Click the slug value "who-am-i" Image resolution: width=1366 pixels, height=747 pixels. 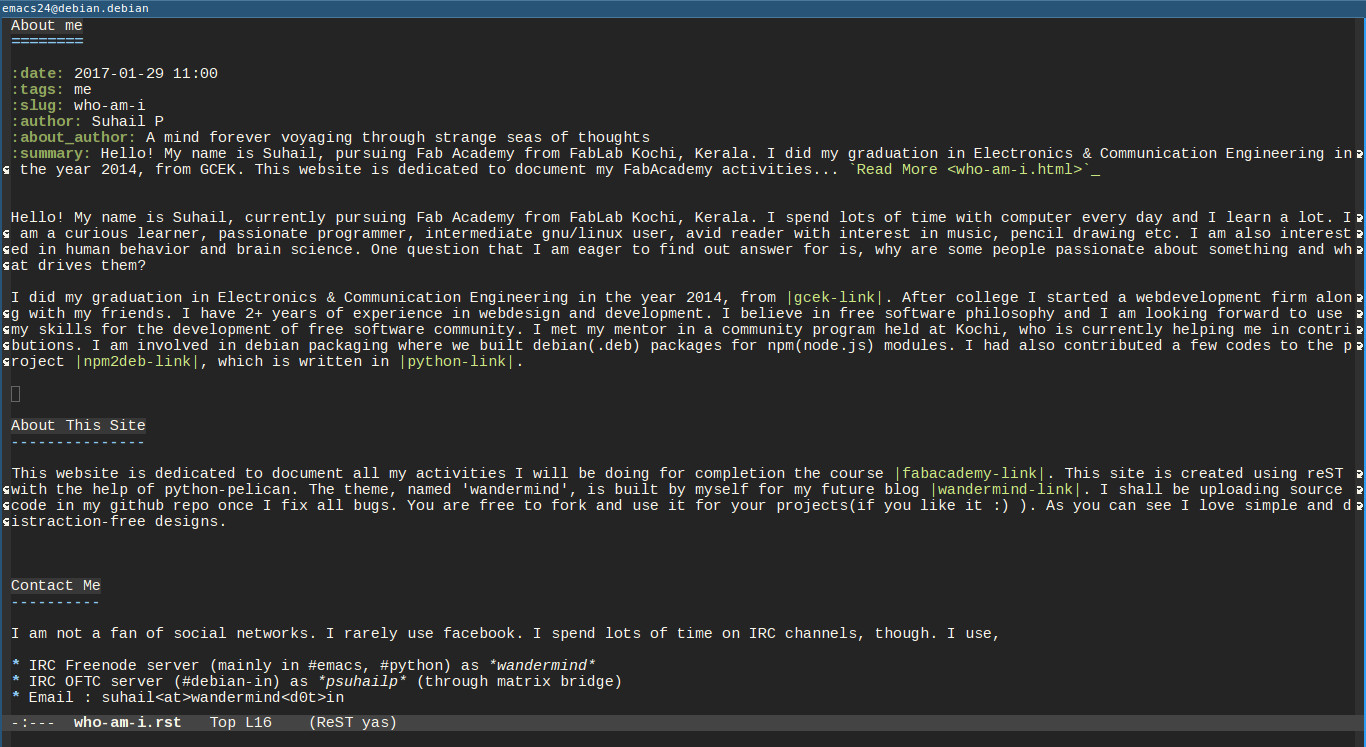(110, 106)
